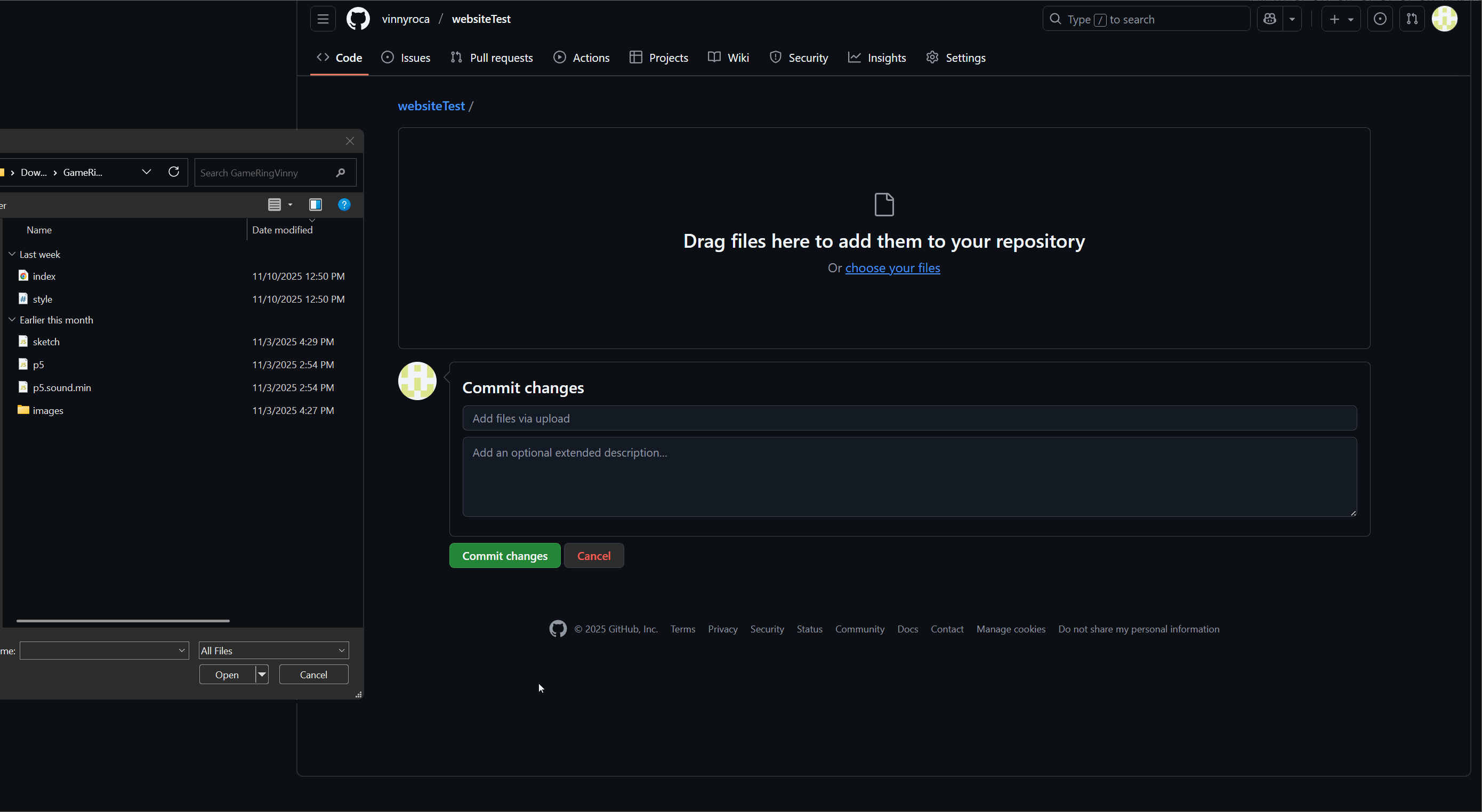
Task: Click the 'choose your files' link
Action: pyautogui.click(x=892, y=268)
